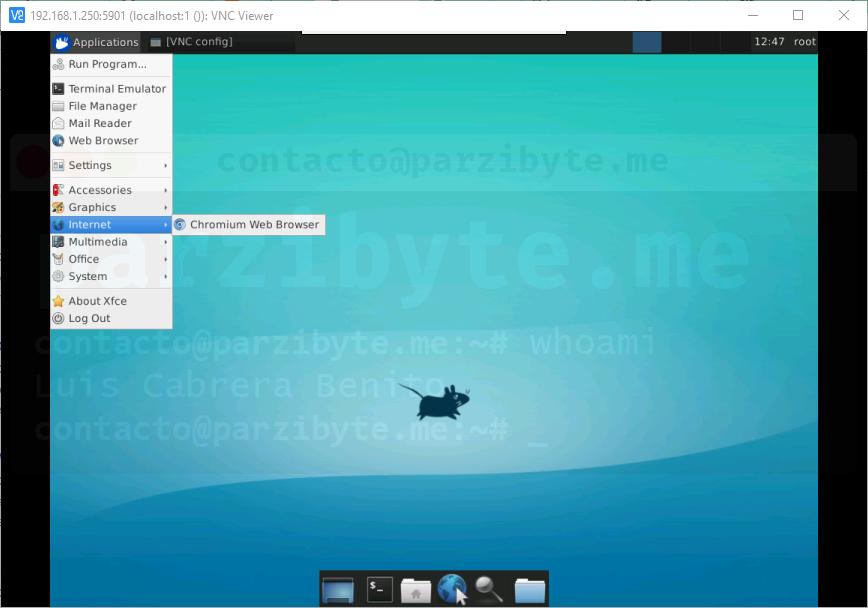
Task: Open application finder magnifier in dock
Action: pos(489,589)
